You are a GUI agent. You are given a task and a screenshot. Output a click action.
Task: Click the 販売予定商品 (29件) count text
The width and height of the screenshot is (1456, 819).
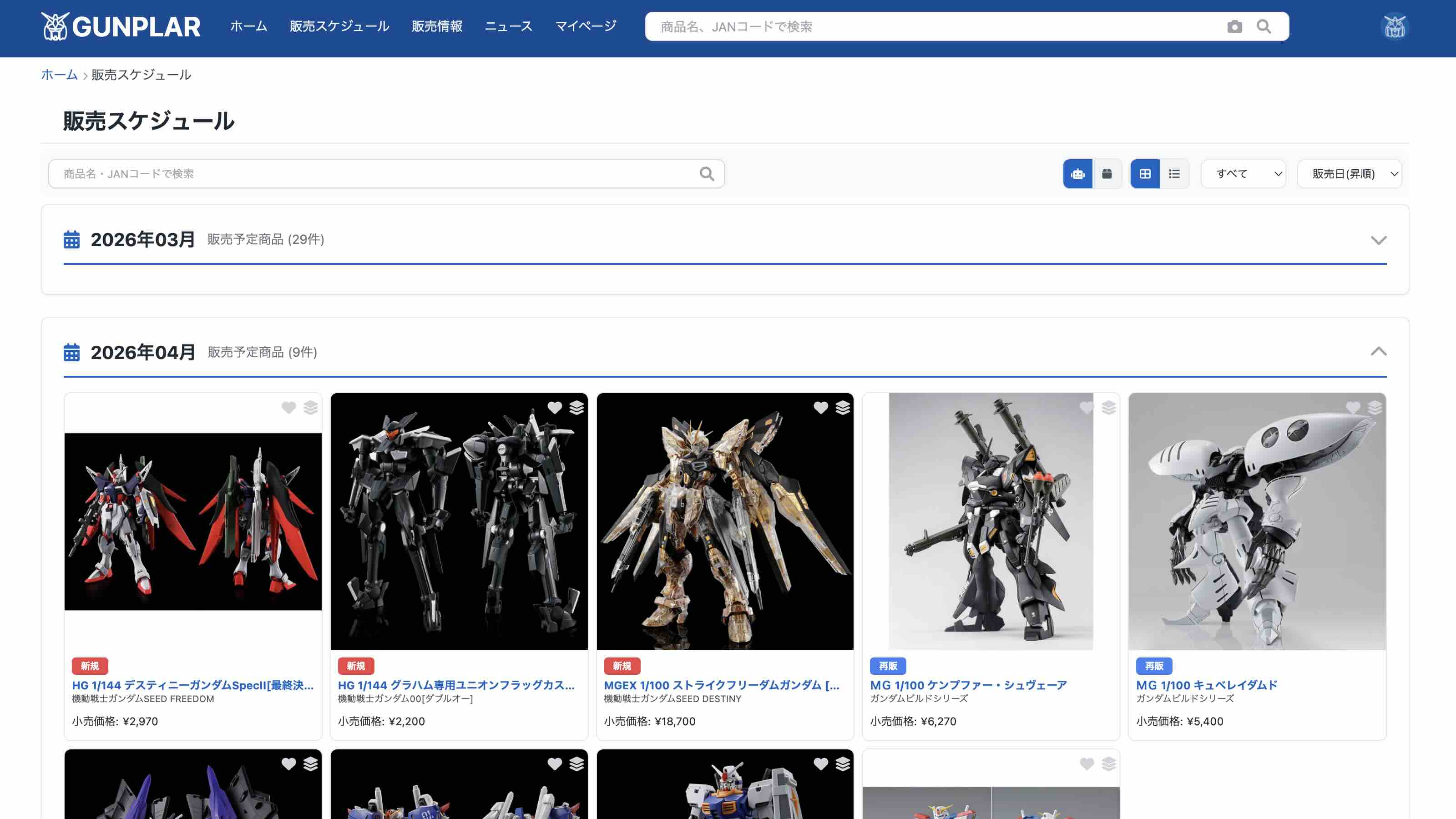click(266, 240)
